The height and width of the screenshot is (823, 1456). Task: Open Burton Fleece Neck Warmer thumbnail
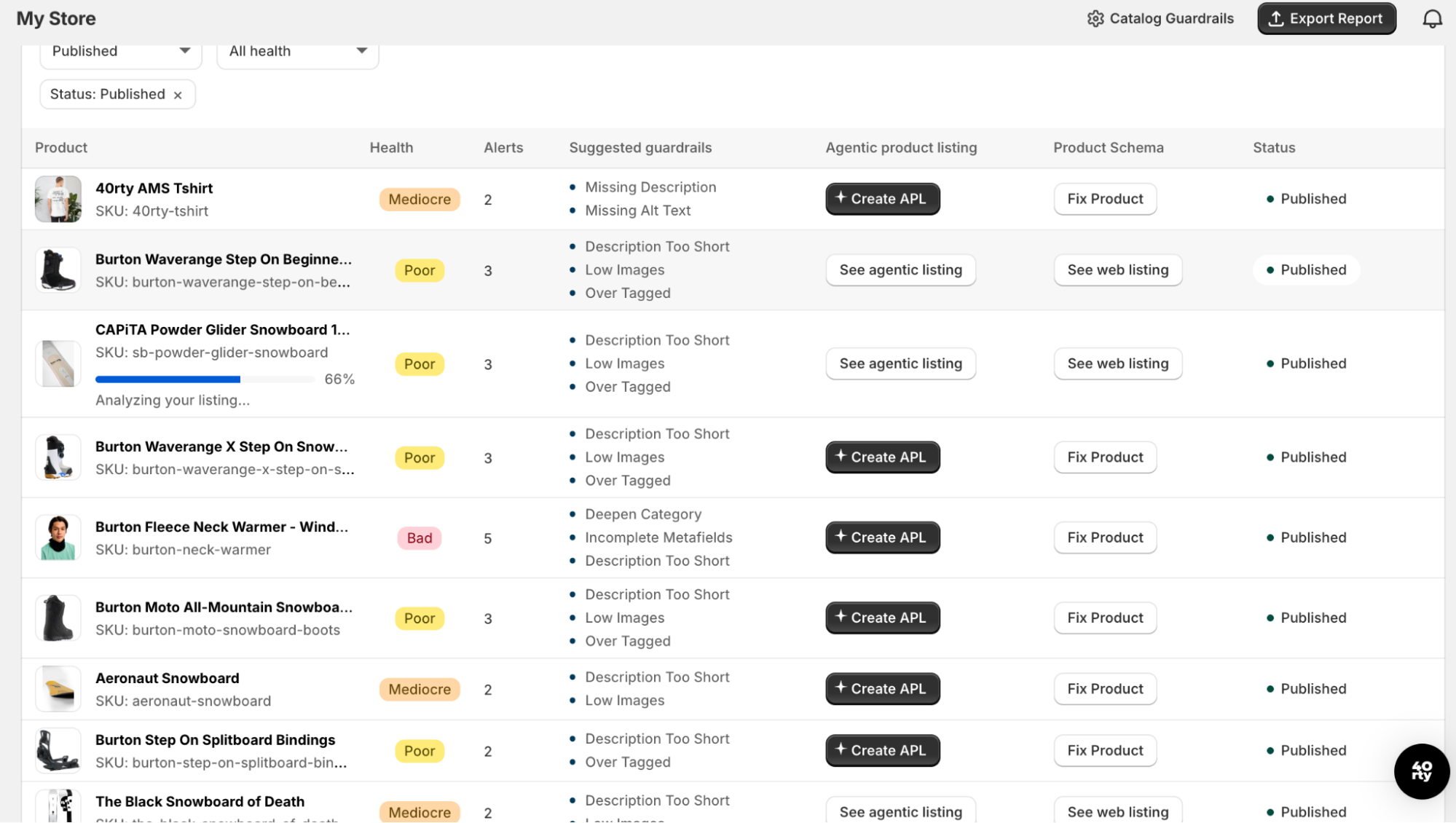click(x=58, y=537)
